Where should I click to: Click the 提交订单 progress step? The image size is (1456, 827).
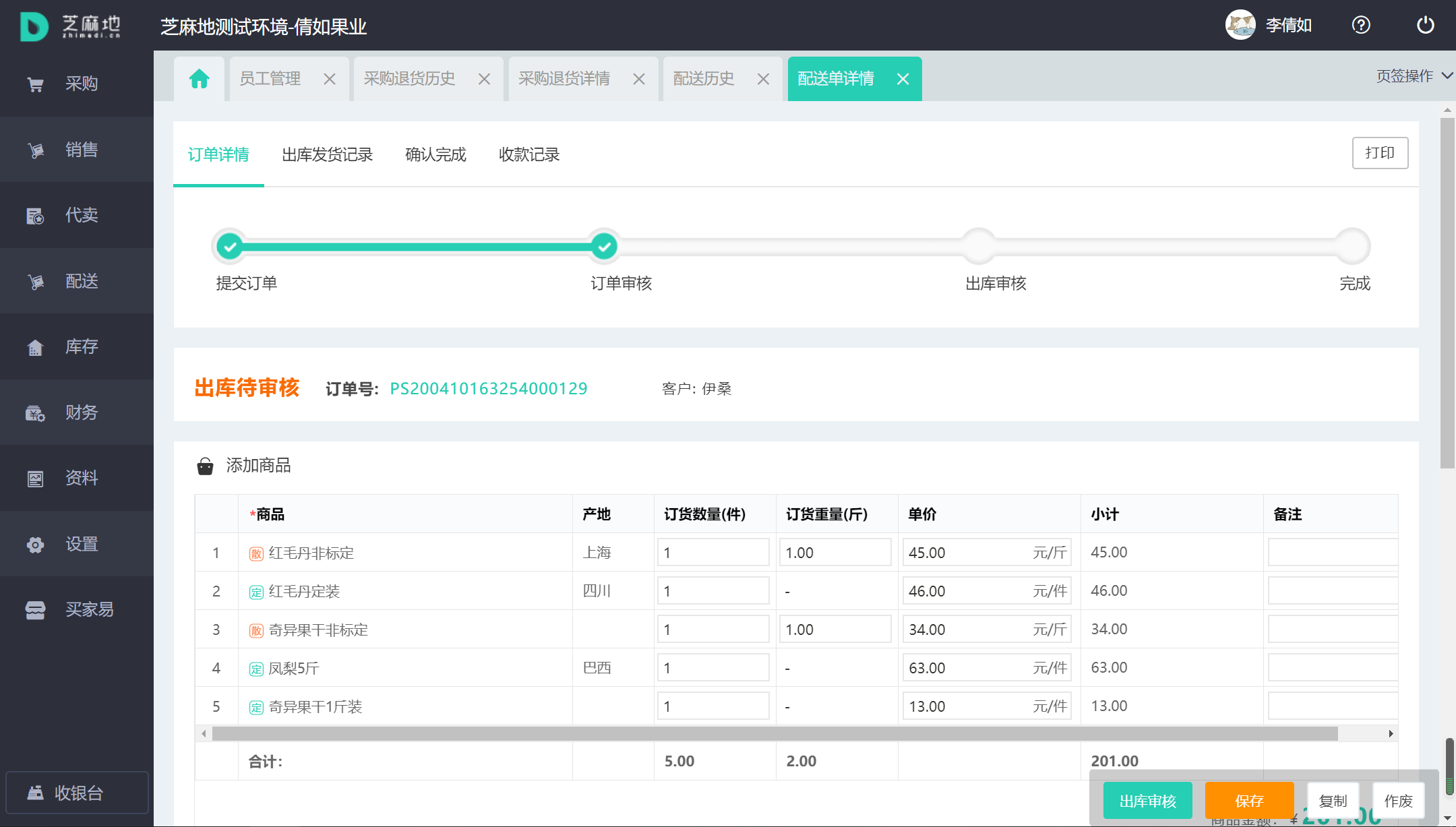[231, 247]
